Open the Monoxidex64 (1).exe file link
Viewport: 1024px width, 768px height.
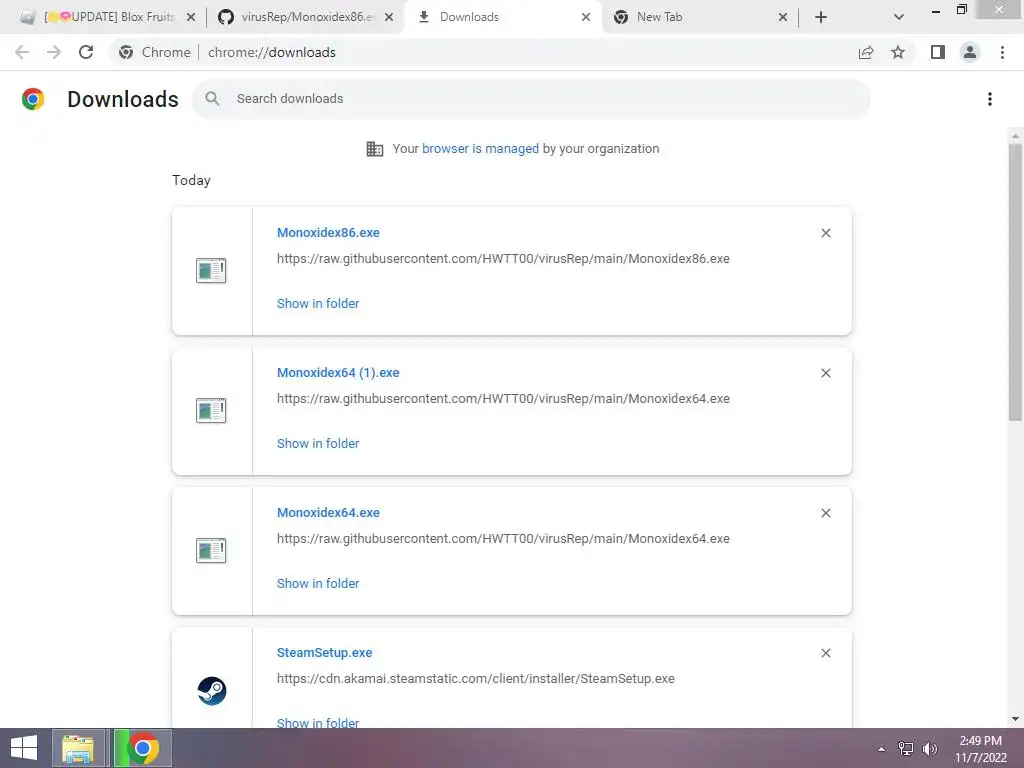(x=338, y=372)
